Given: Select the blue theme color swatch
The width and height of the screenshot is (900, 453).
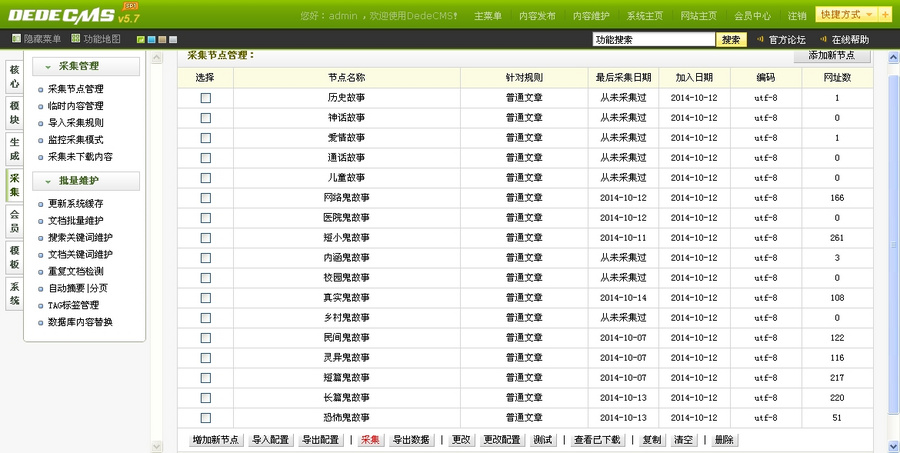Looking at the screenshot, I should pos(152,40).
